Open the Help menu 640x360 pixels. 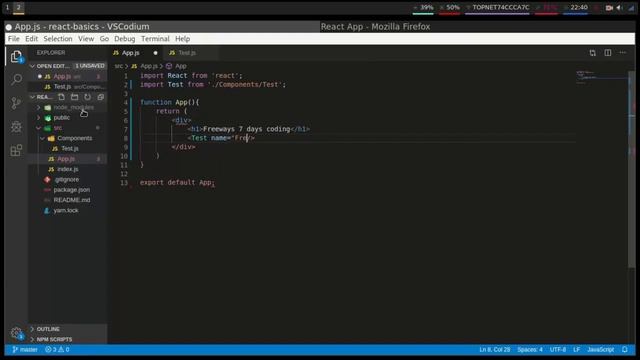tap(182, 39)
